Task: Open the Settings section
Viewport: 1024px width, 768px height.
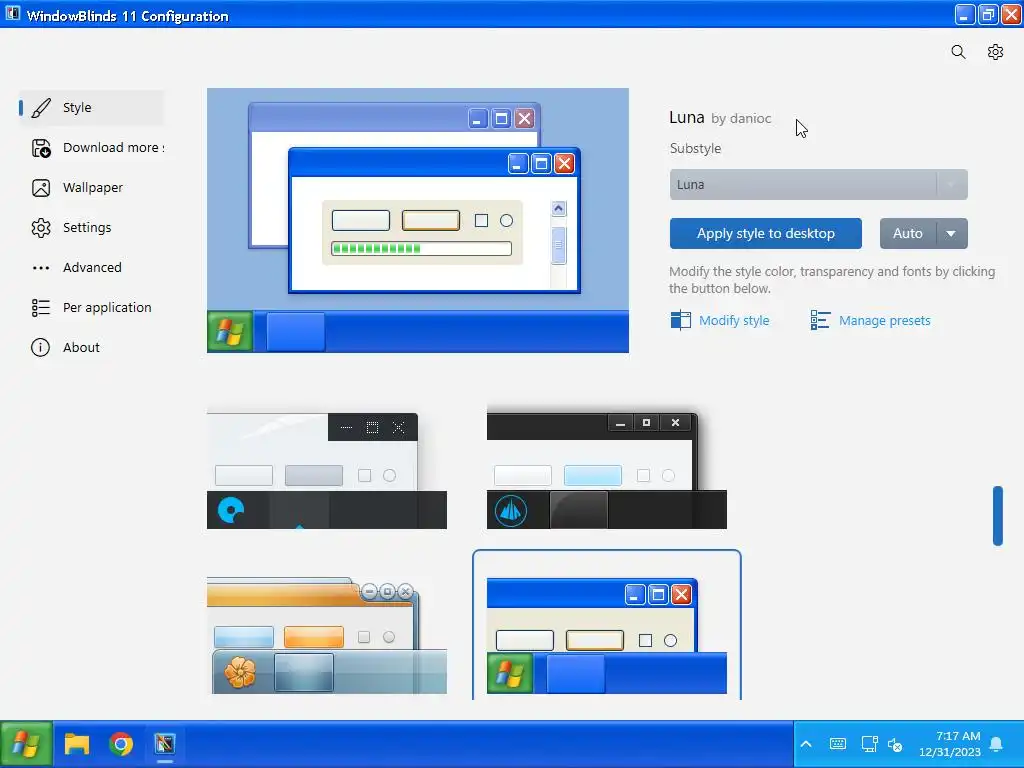Action: [x=92, y=228]
